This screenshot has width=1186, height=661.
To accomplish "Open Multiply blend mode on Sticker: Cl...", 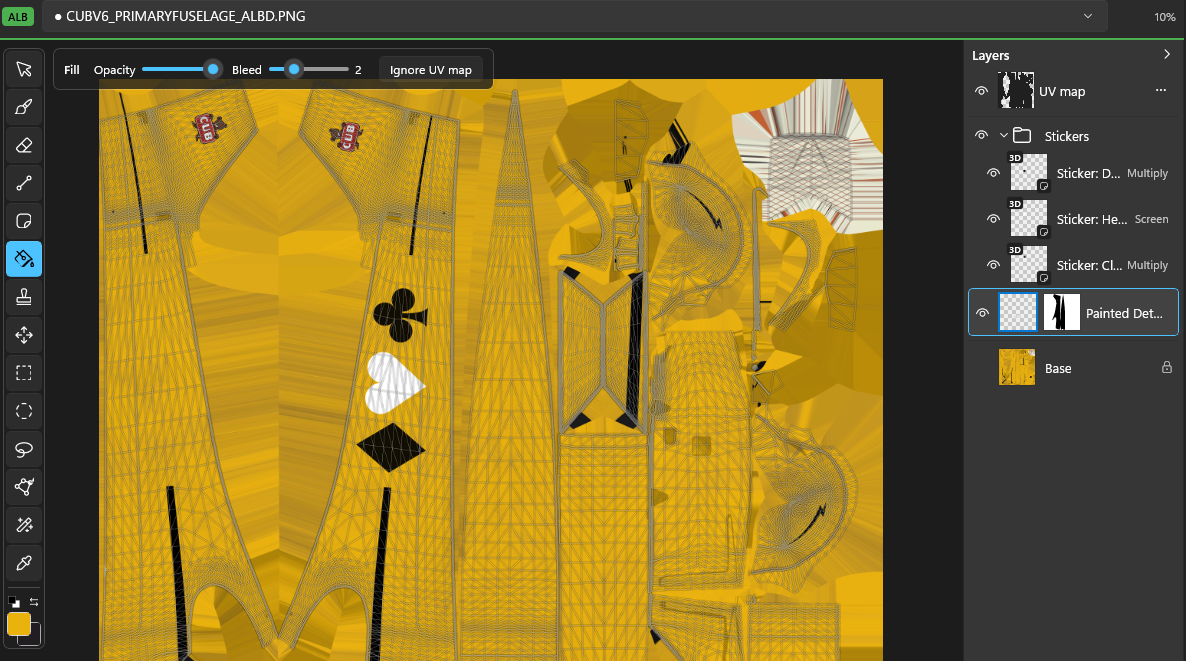I will (1147, 265).
